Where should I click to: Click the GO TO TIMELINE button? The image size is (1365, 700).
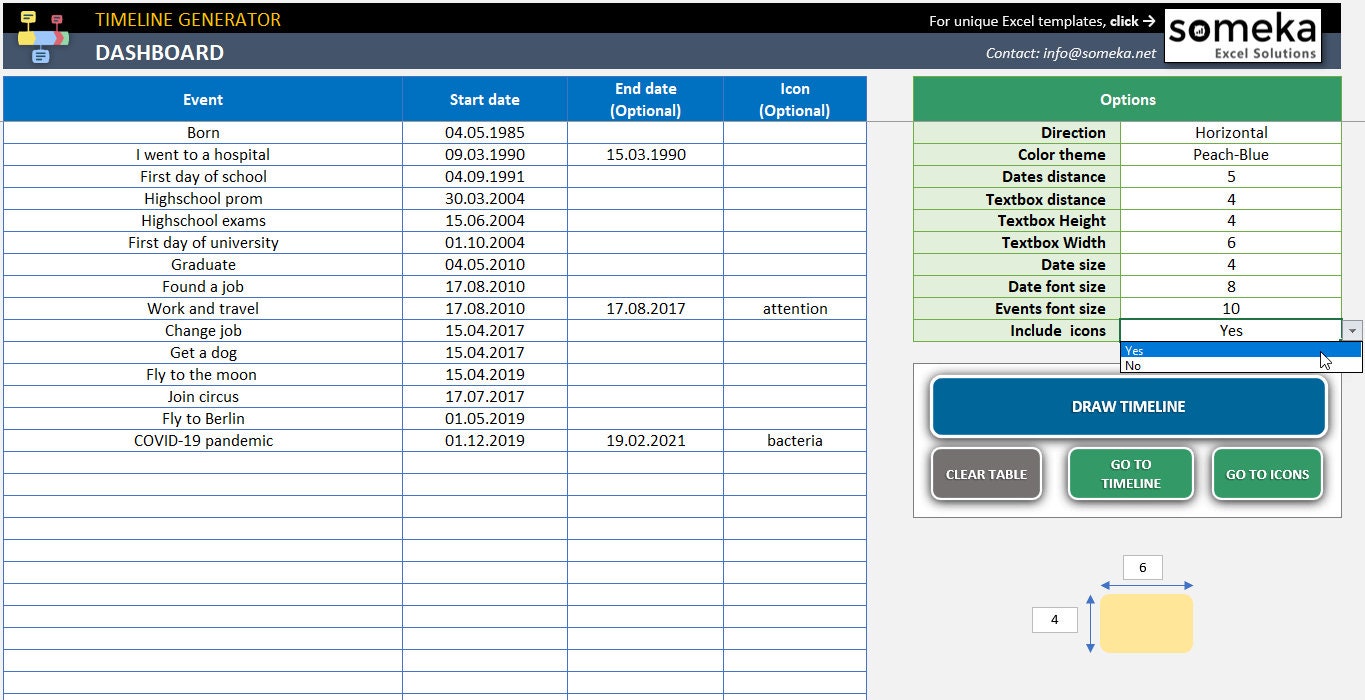[x=1130, y=474]
